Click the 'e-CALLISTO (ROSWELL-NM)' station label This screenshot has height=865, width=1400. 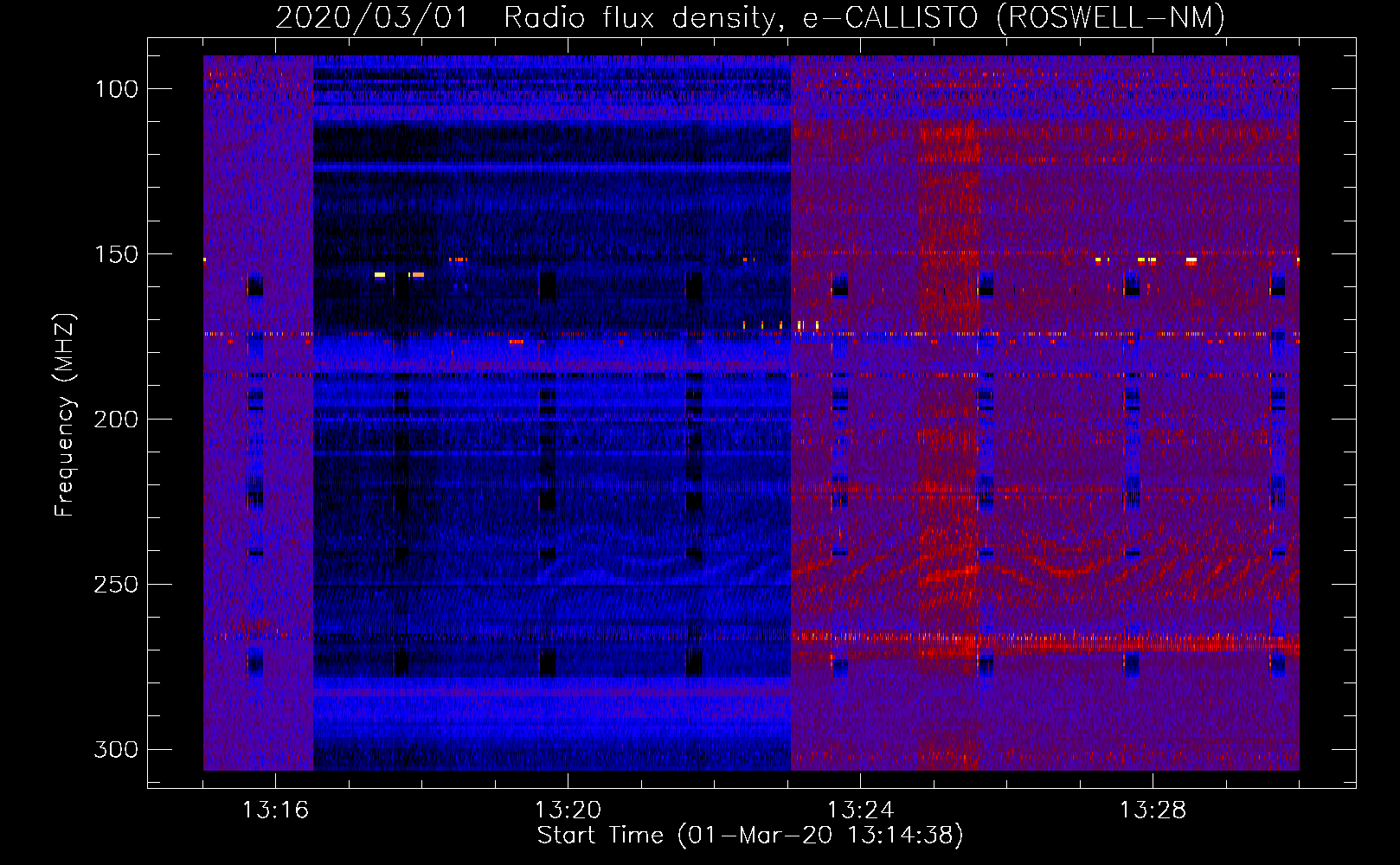pyautogui.click(x=1013, y=18)
